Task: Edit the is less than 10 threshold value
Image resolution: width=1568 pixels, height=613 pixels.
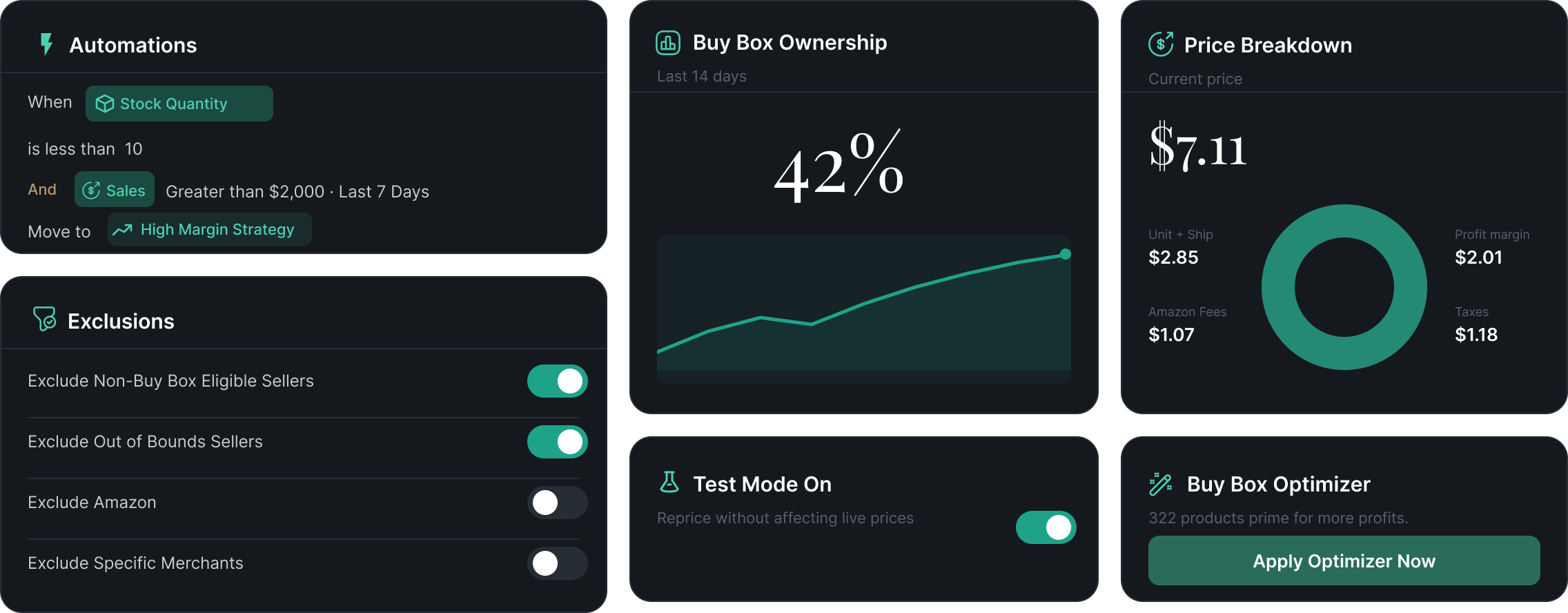Action: [x=134, y=149]
